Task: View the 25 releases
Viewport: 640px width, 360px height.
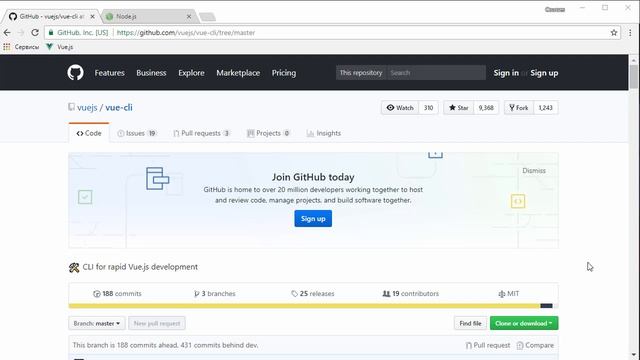Action: click(313, 293)
